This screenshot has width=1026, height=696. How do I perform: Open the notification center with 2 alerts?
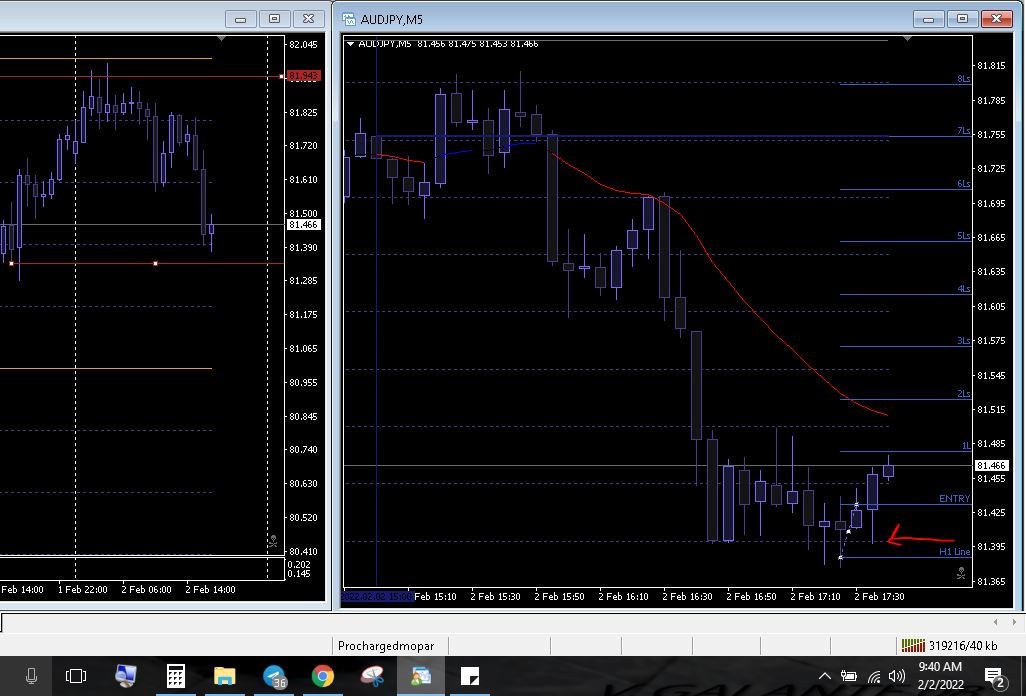[995, 677]
